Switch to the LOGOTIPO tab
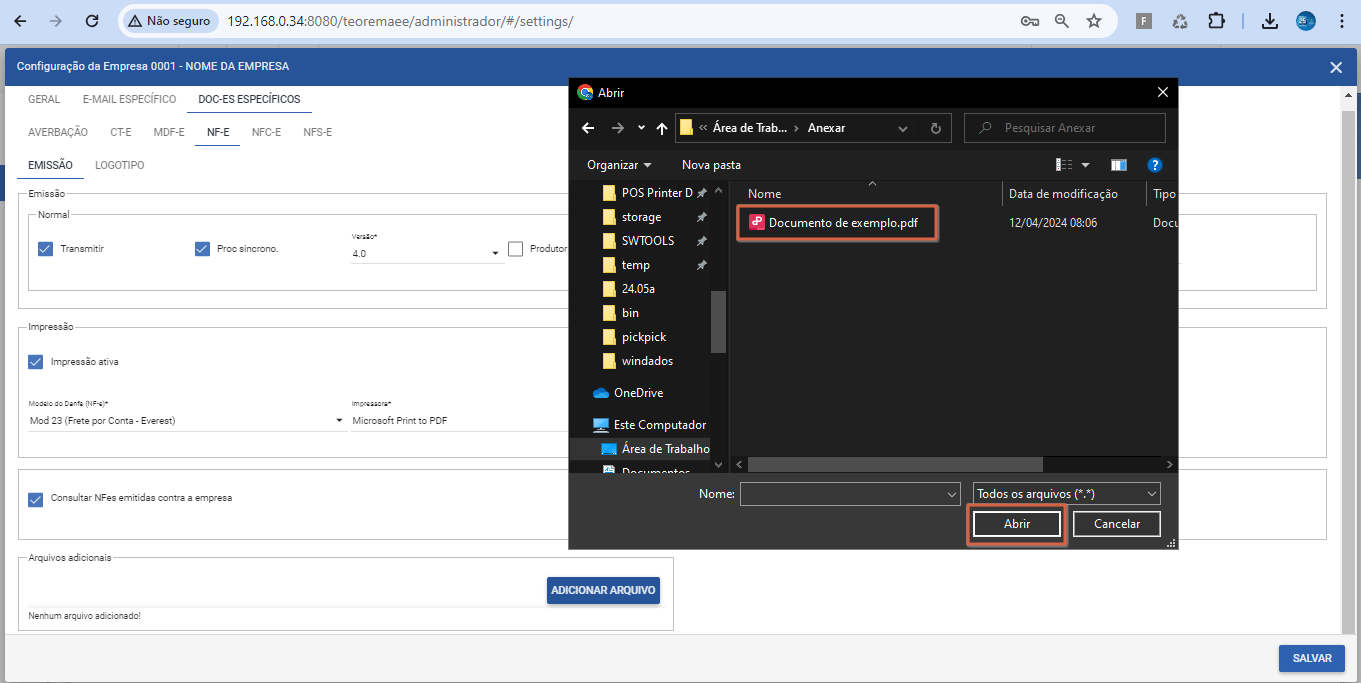The width and height of the screenshot is (1361, 683). 120,165
